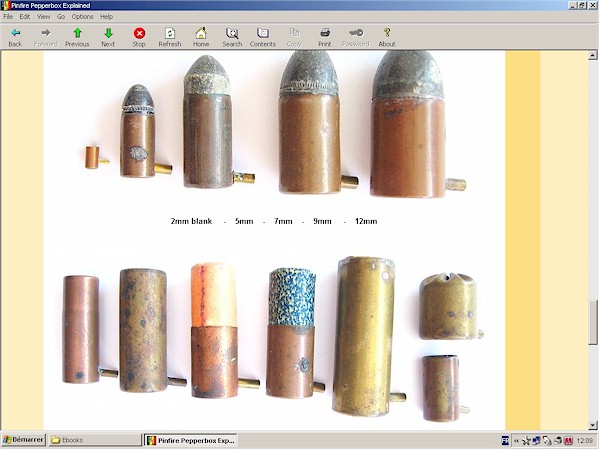Click the printer icon in system tray
This screenshot has height=450, width=600.
pyautogui.click(x=558, y=441)
